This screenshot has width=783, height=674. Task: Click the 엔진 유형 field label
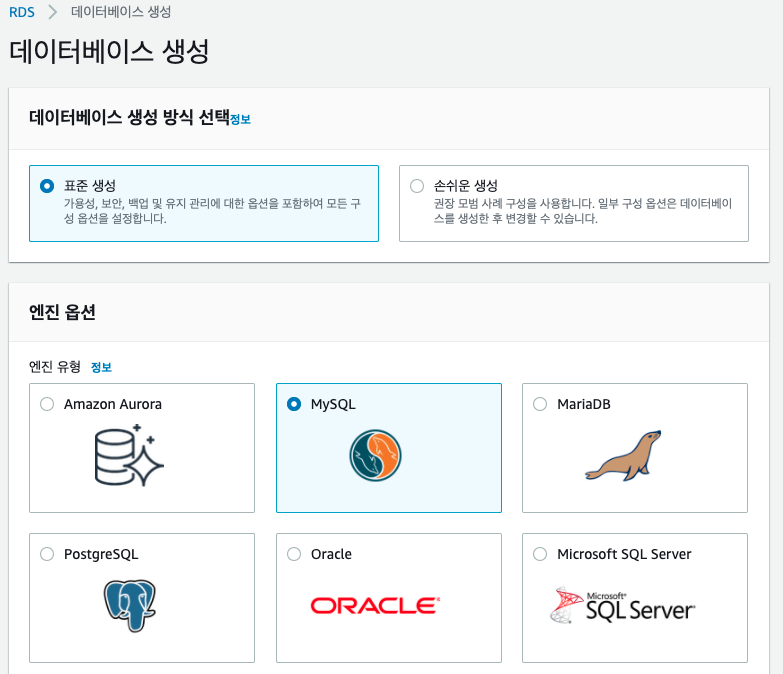click(55, 367)
